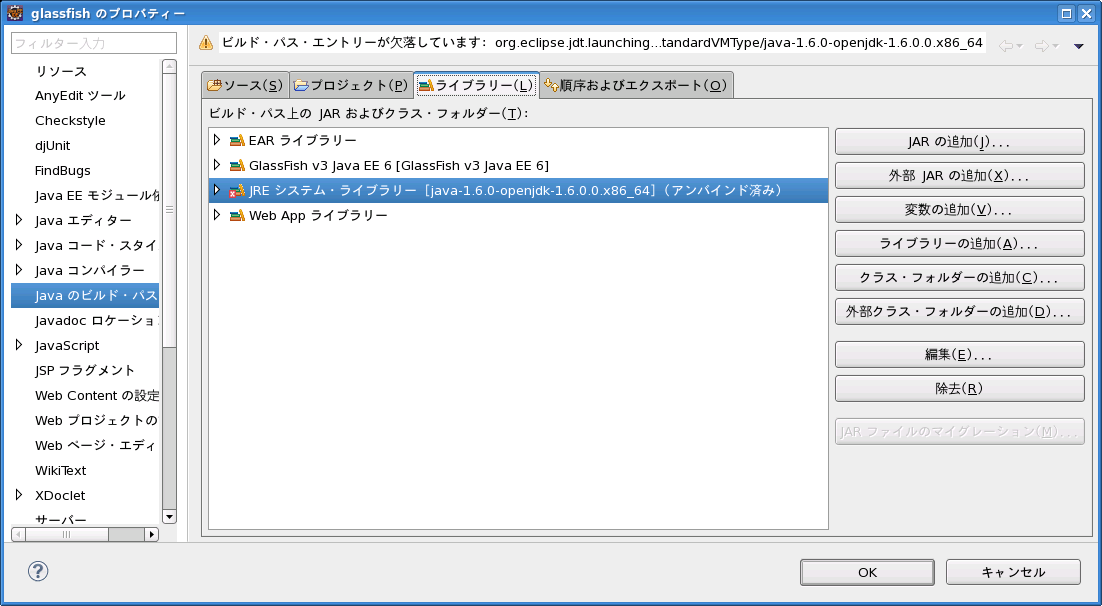1102x606 pixels.
Task: Select Checkstyle in the sidebar
Action: tap(70, 120)
